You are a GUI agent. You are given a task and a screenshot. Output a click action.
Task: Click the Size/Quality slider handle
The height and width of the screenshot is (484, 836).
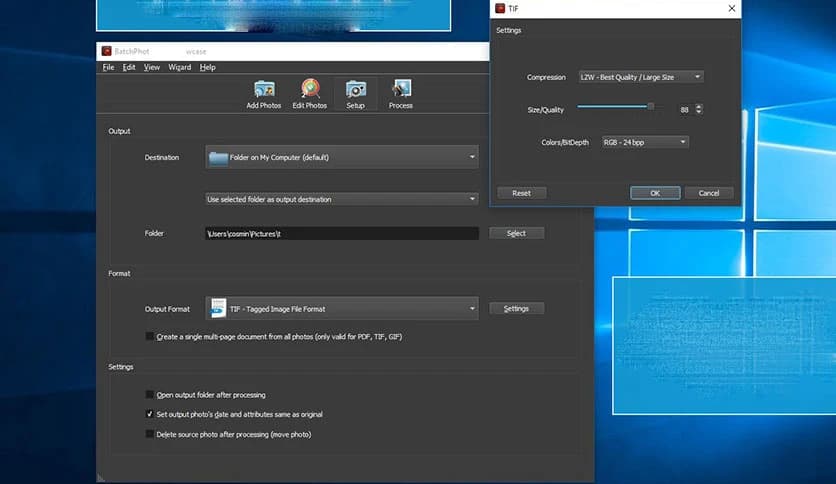pyautogui.click(x=651, y=105)
